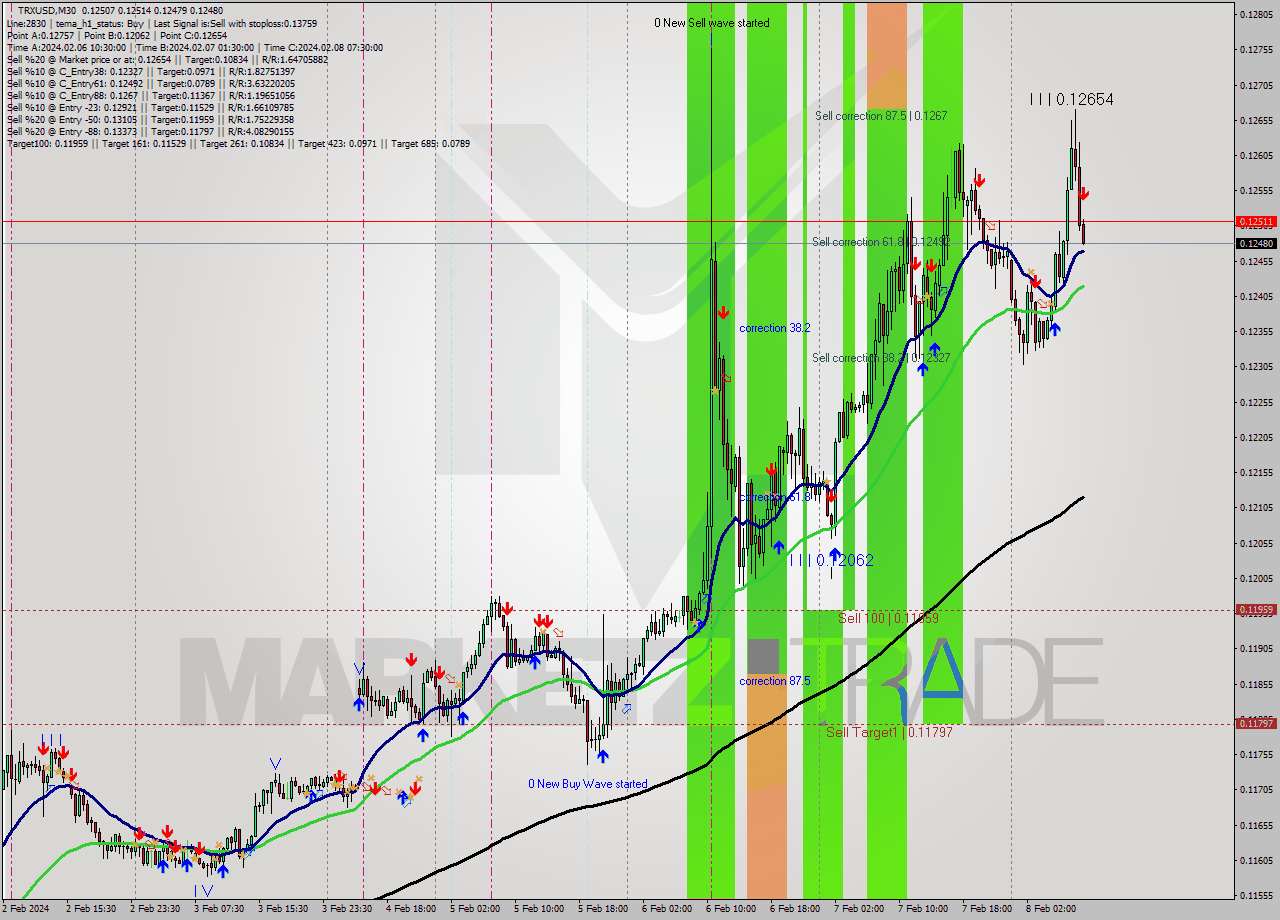Click the '0 New Buy Wave started' label

coord(588,784)
